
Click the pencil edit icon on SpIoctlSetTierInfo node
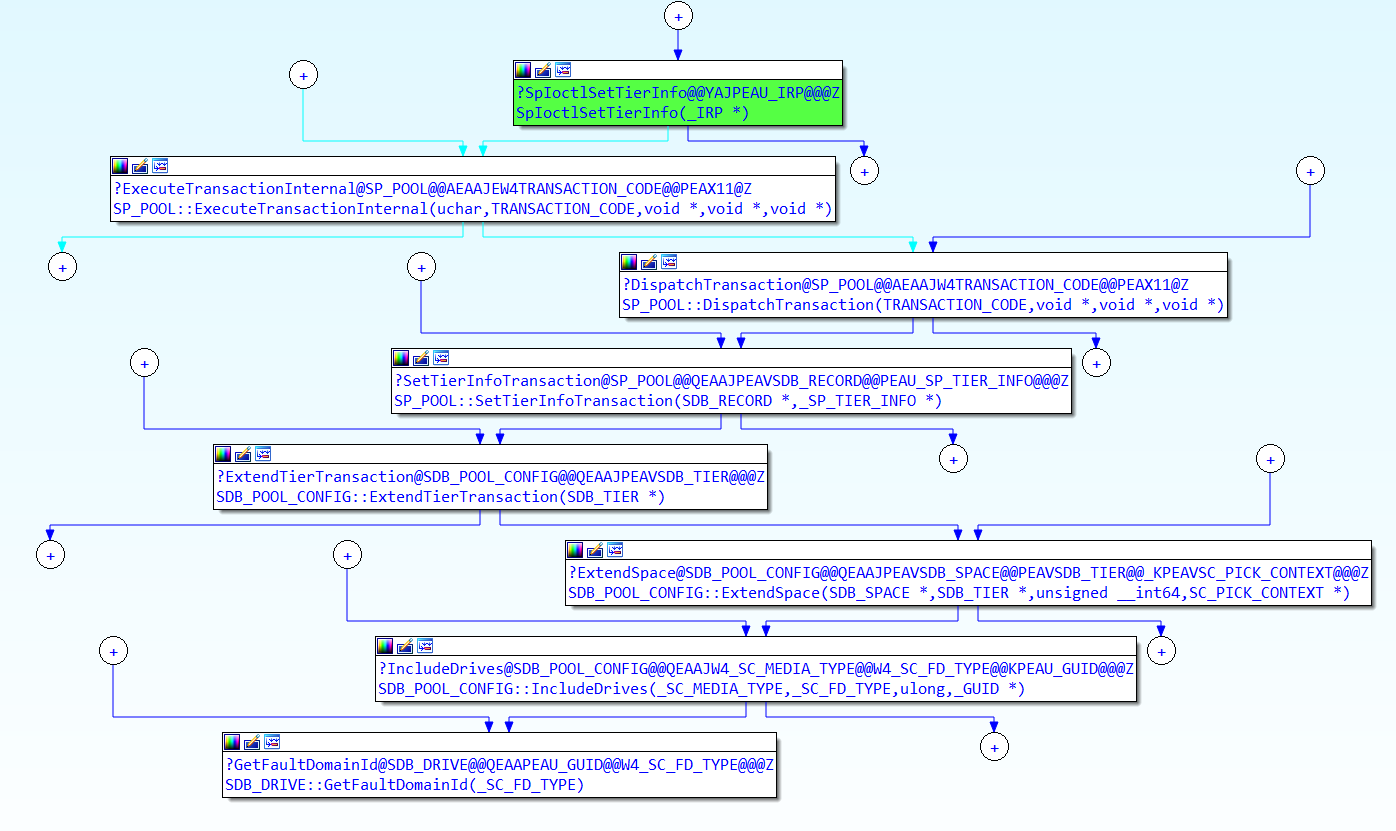point(543,70)
